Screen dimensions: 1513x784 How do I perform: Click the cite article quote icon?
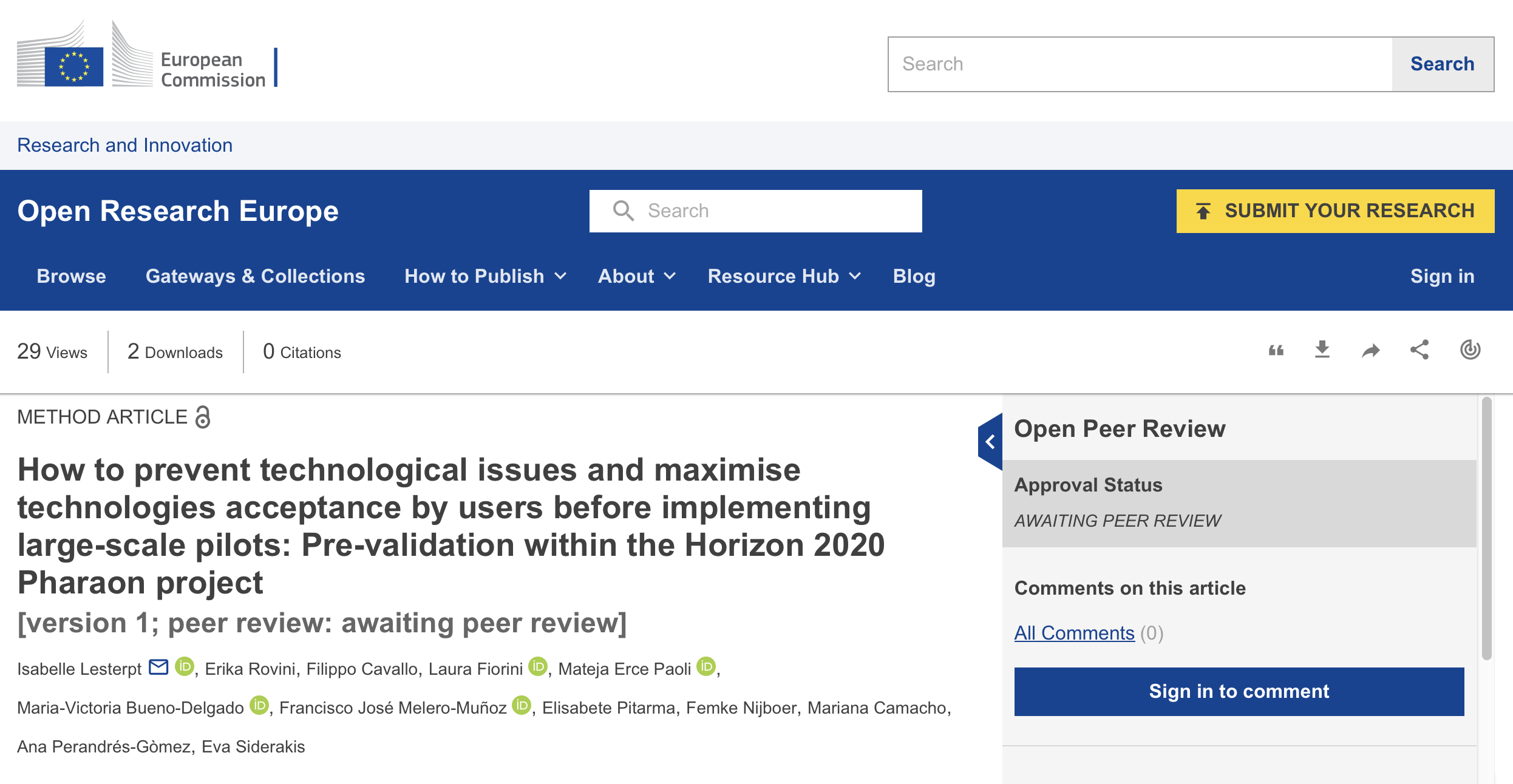pyautogui.click(x=1276, y=351)
